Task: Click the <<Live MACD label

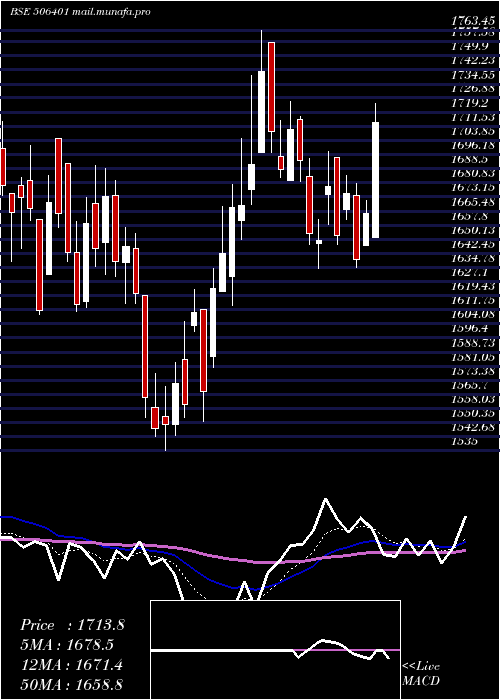Action: [421, 673]
